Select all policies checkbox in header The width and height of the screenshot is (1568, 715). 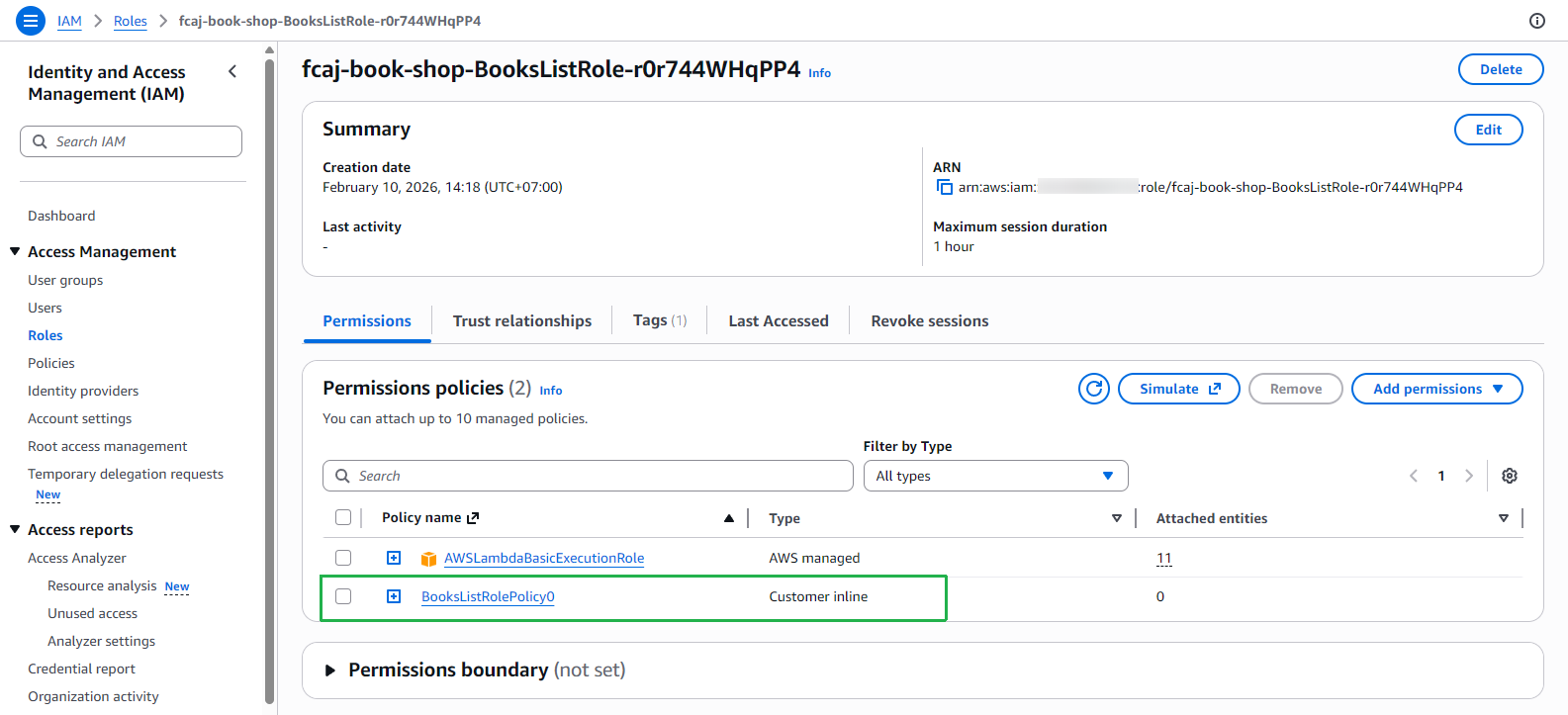point(343,517)
